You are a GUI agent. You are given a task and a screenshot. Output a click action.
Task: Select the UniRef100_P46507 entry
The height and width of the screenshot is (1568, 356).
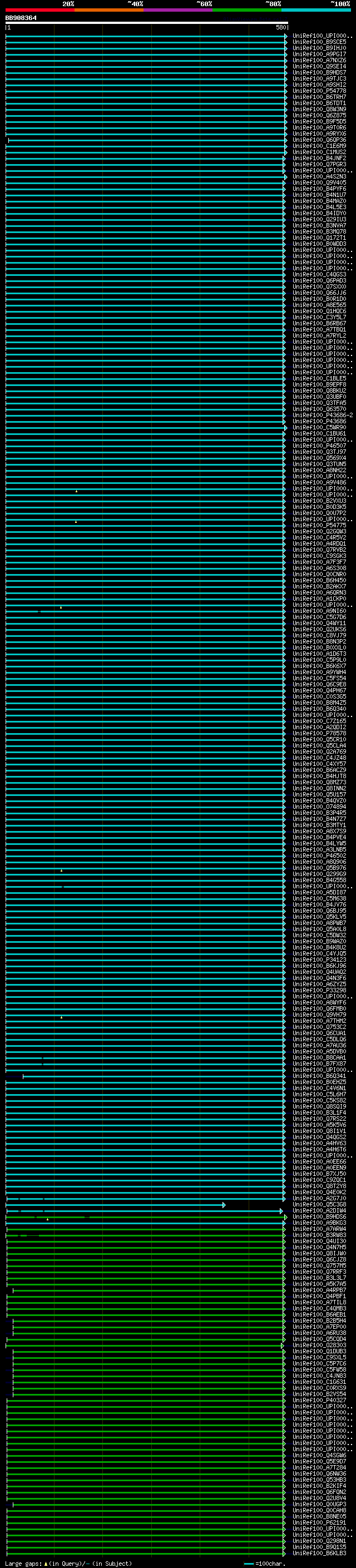[x=319, y=446]
